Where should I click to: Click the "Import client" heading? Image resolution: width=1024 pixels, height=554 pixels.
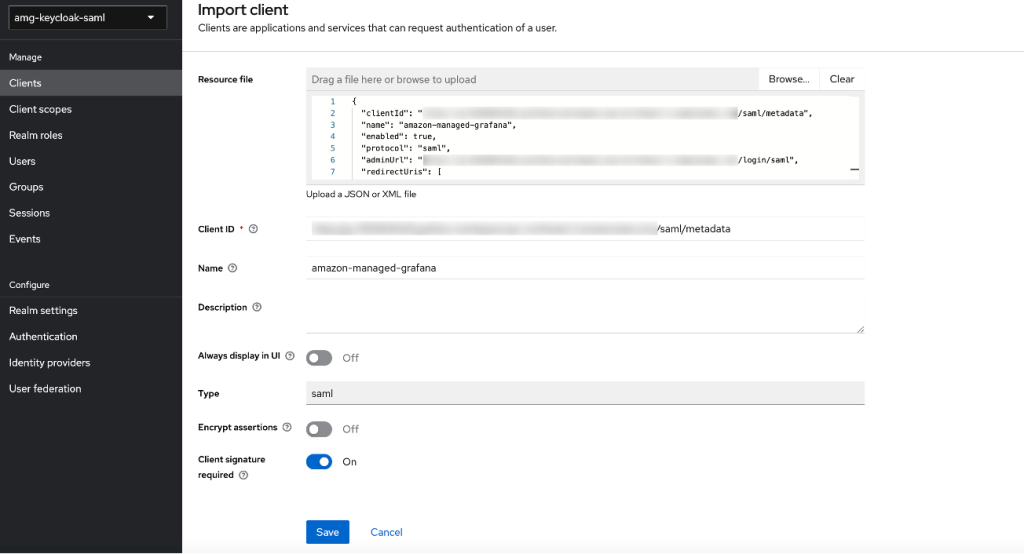(243, 10)
